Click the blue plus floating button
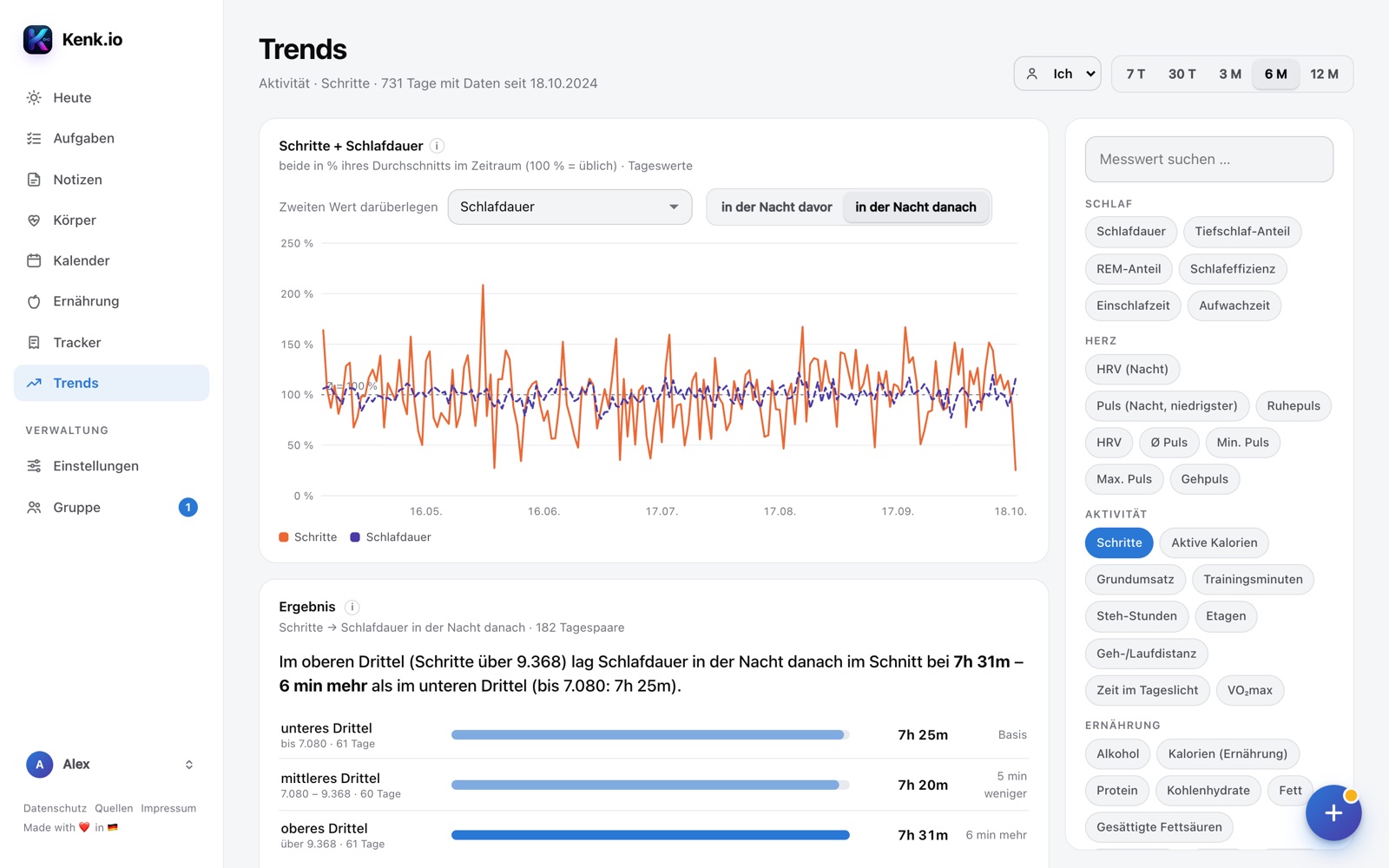The height and width of the screenshot is (868, 1389). click(1333, 812)
